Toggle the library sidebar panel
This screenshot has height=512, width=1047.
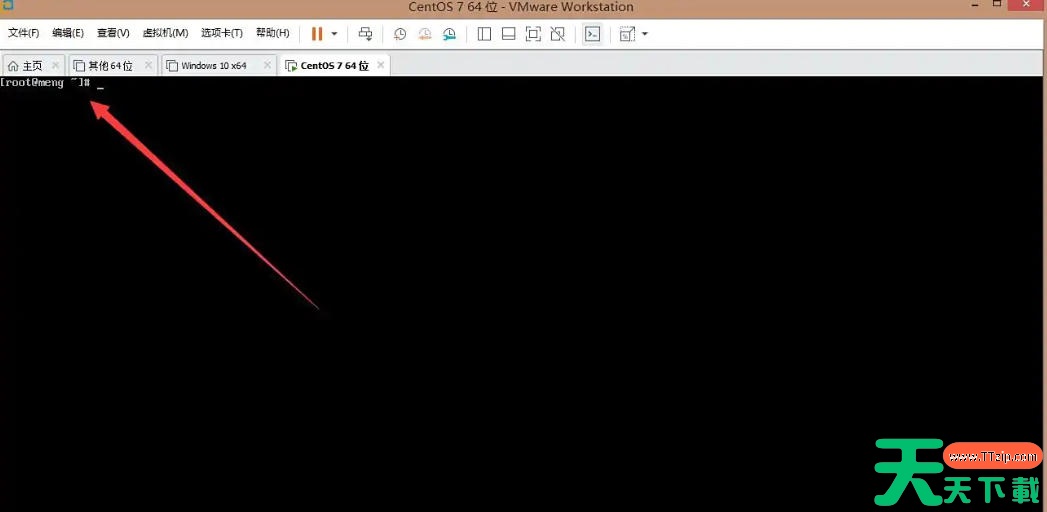point(484,34)
